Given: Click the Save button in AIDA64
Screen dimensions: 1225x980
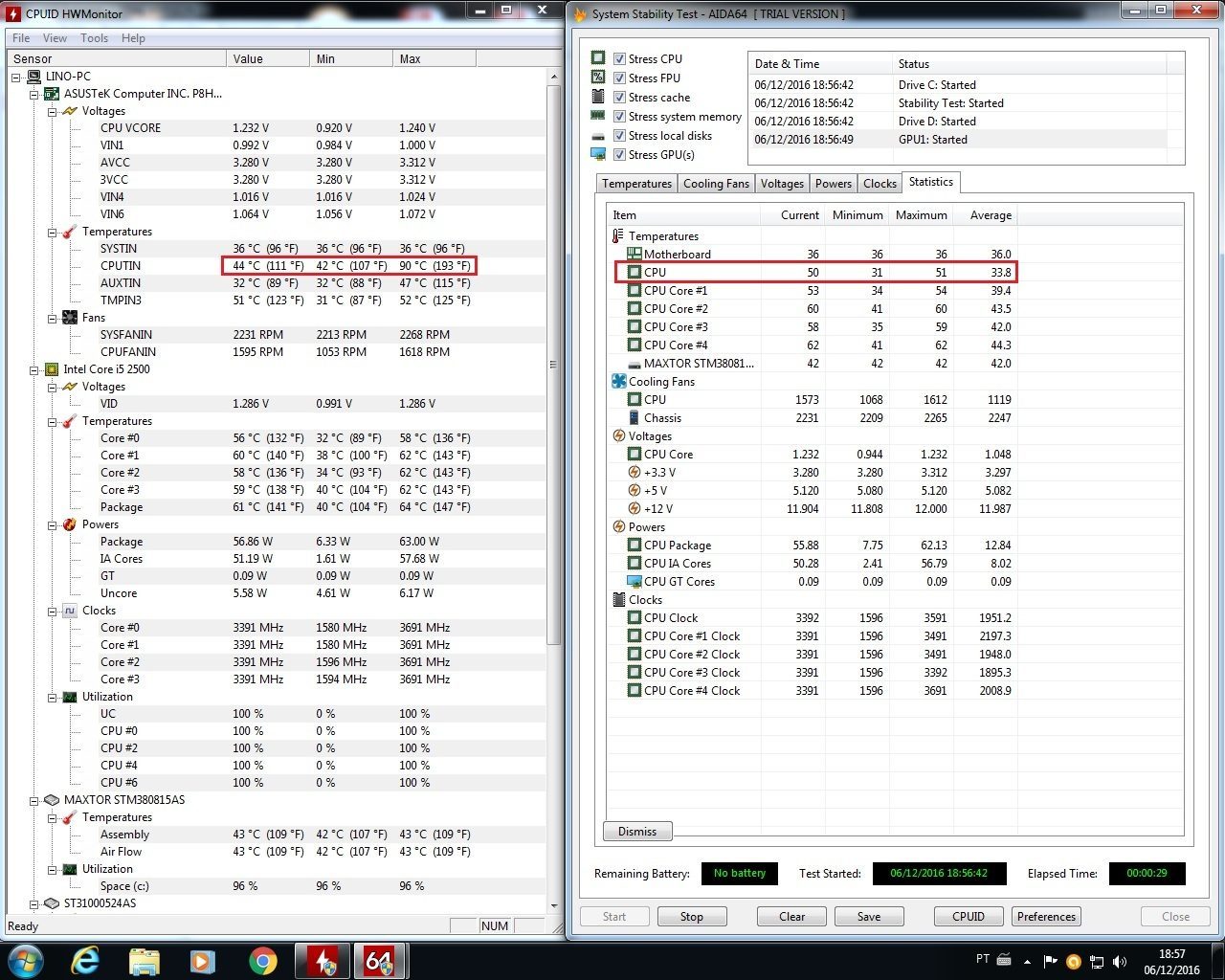Looking at the screenshot, I should pyautogui.click(x=869, y=917).
